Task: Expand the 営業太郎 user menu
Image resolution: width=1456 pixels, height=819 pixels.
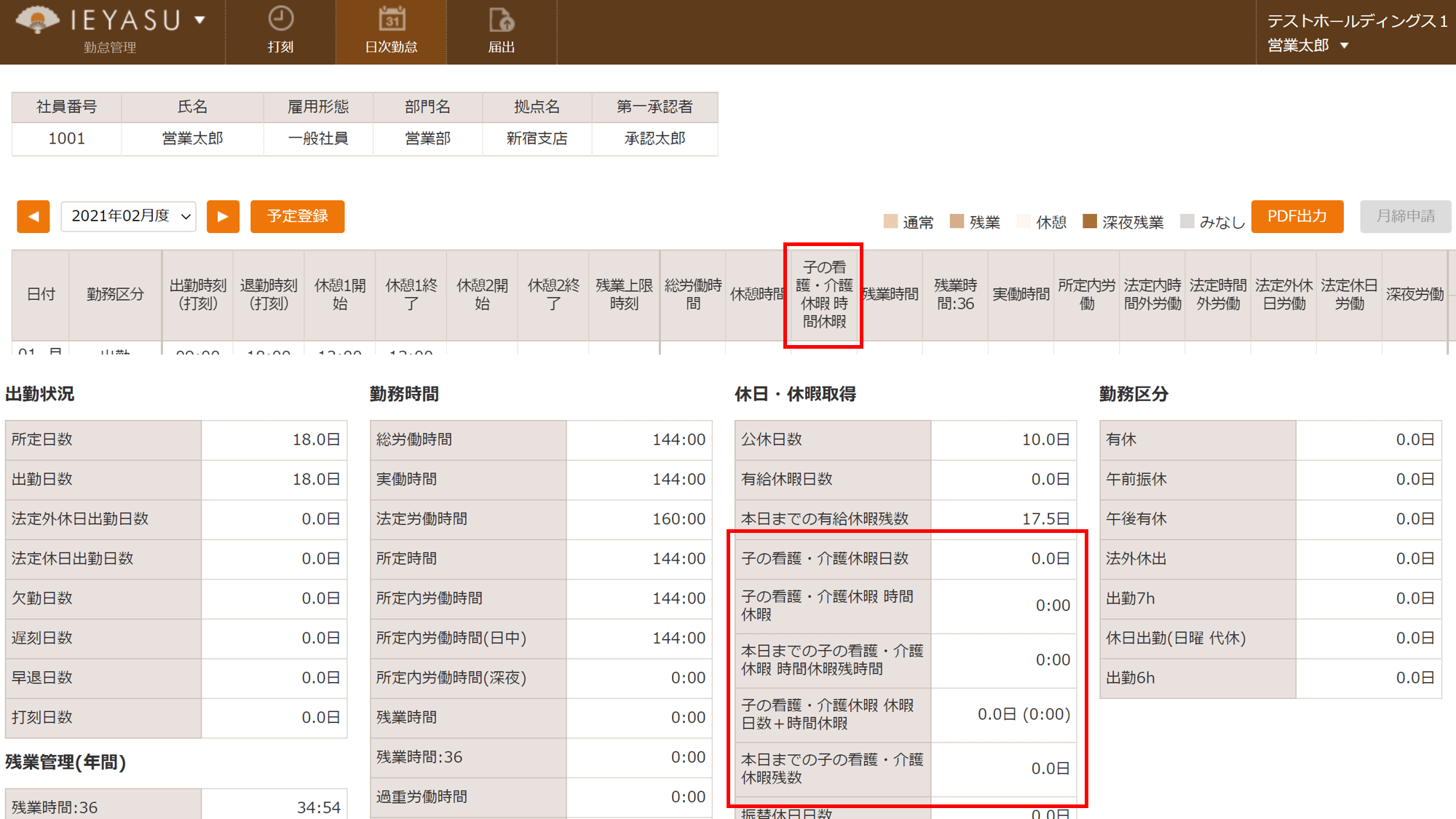Action: 1308,45
